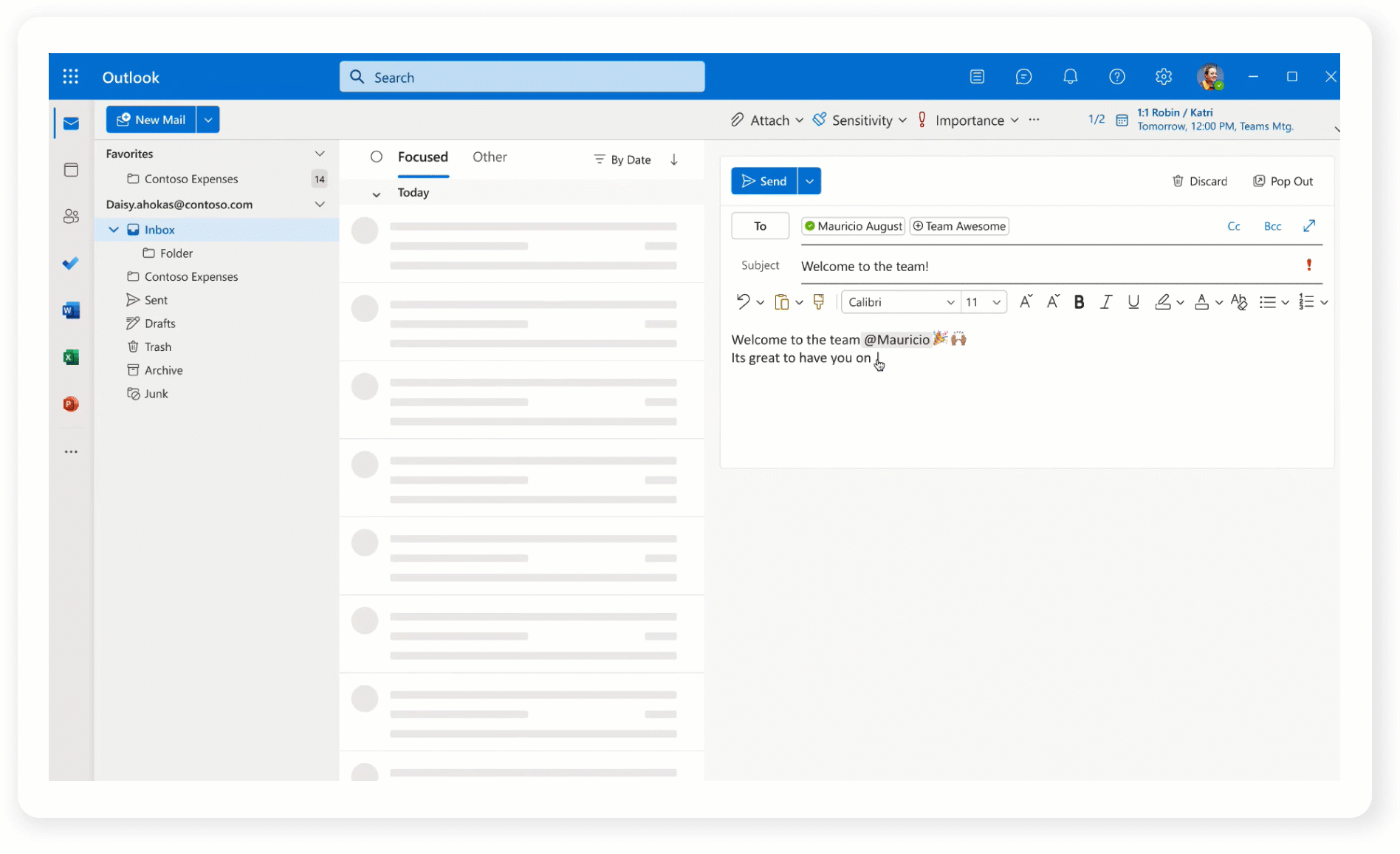Open the notifications bell icon

[x=1070, y=77]
